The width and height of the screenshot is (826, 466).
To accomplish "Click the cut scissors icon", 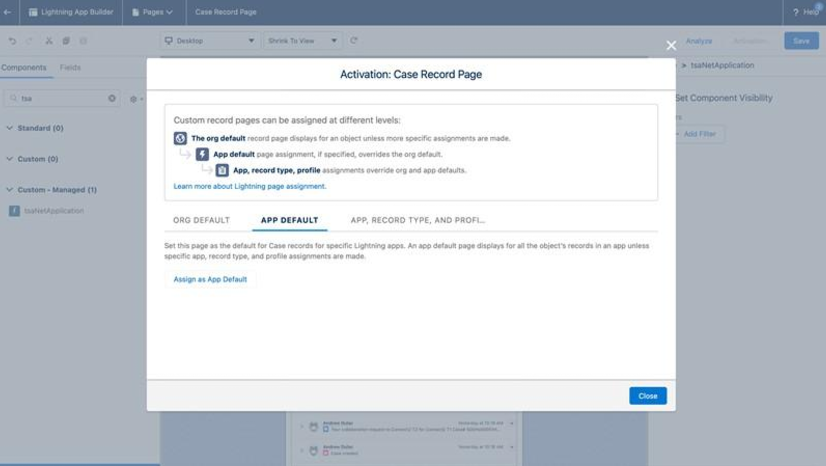I will [x=48, y=41].
